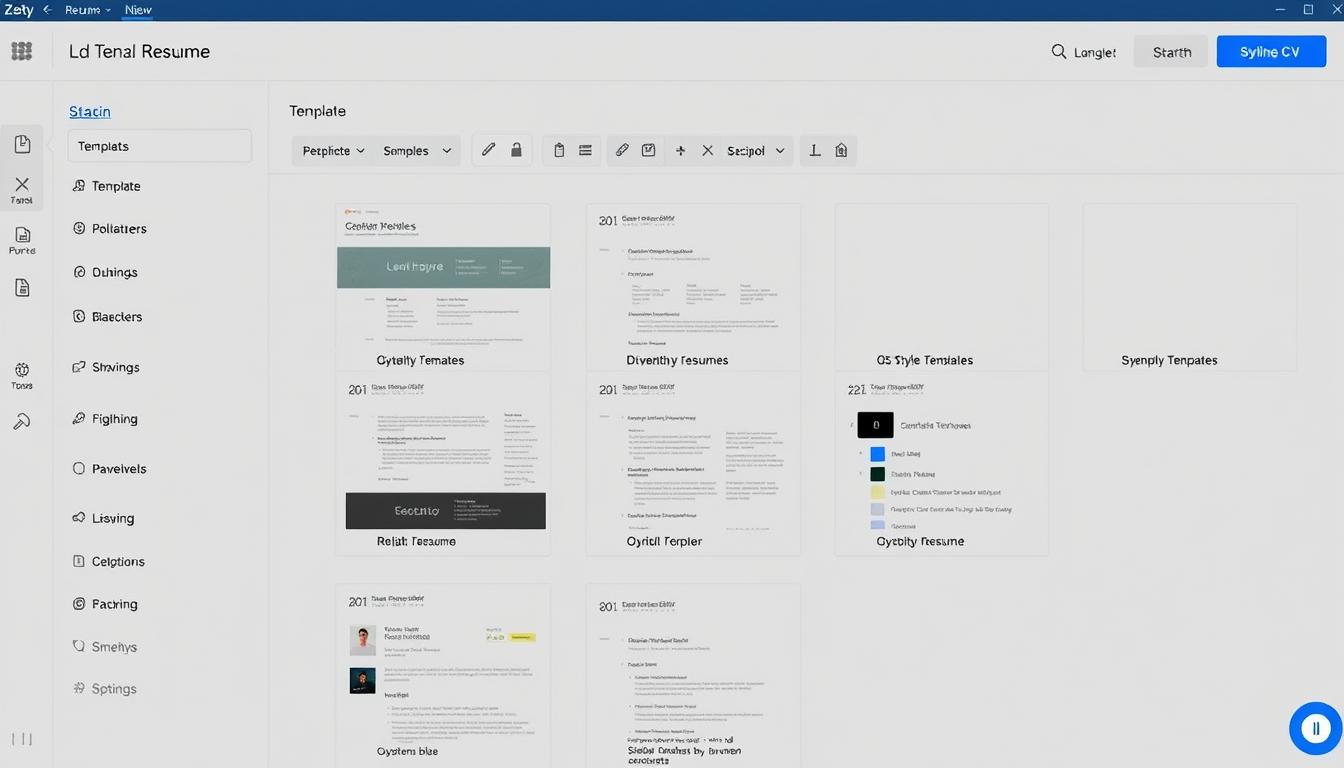Click the clipboard icon in toolbar
Image resolution: width=1344 pixels, height=768 pixels.
pyautogui.click(x=559, y=149)
